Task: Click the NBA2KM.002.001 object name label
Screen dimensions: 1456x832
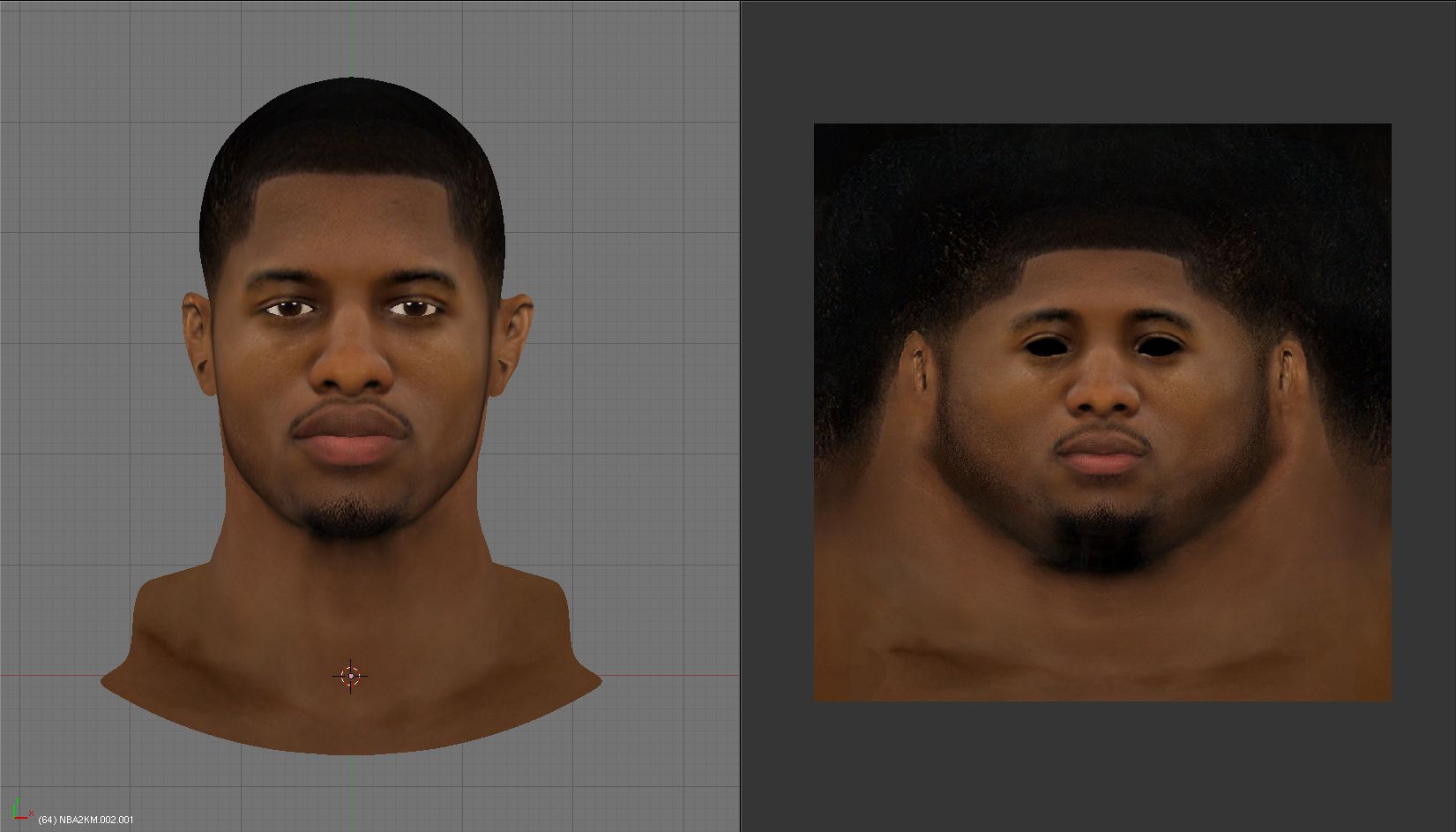Action: pos(86,820)
